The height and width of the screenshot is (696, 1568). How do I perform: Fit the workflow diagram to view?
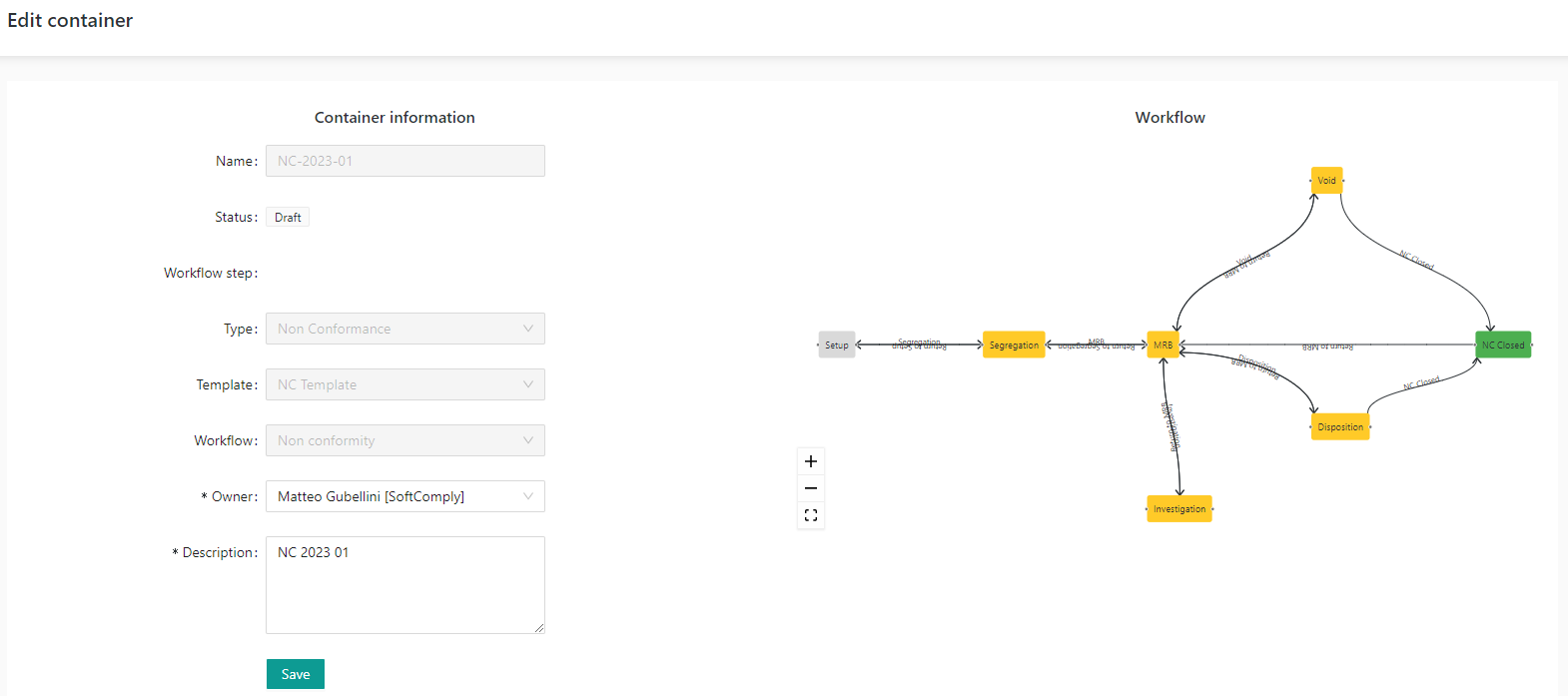pyautogui.click(x=811, y=515)
